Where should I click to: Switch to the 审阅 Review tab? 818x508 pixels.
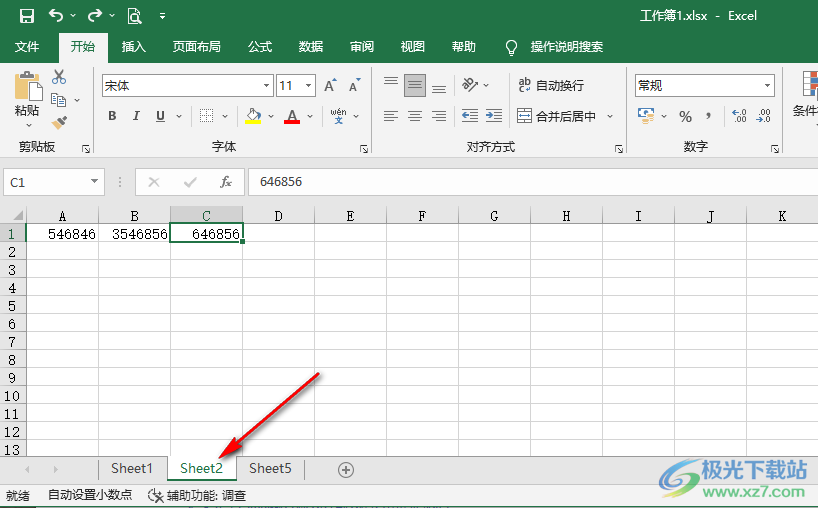point(362,47)
